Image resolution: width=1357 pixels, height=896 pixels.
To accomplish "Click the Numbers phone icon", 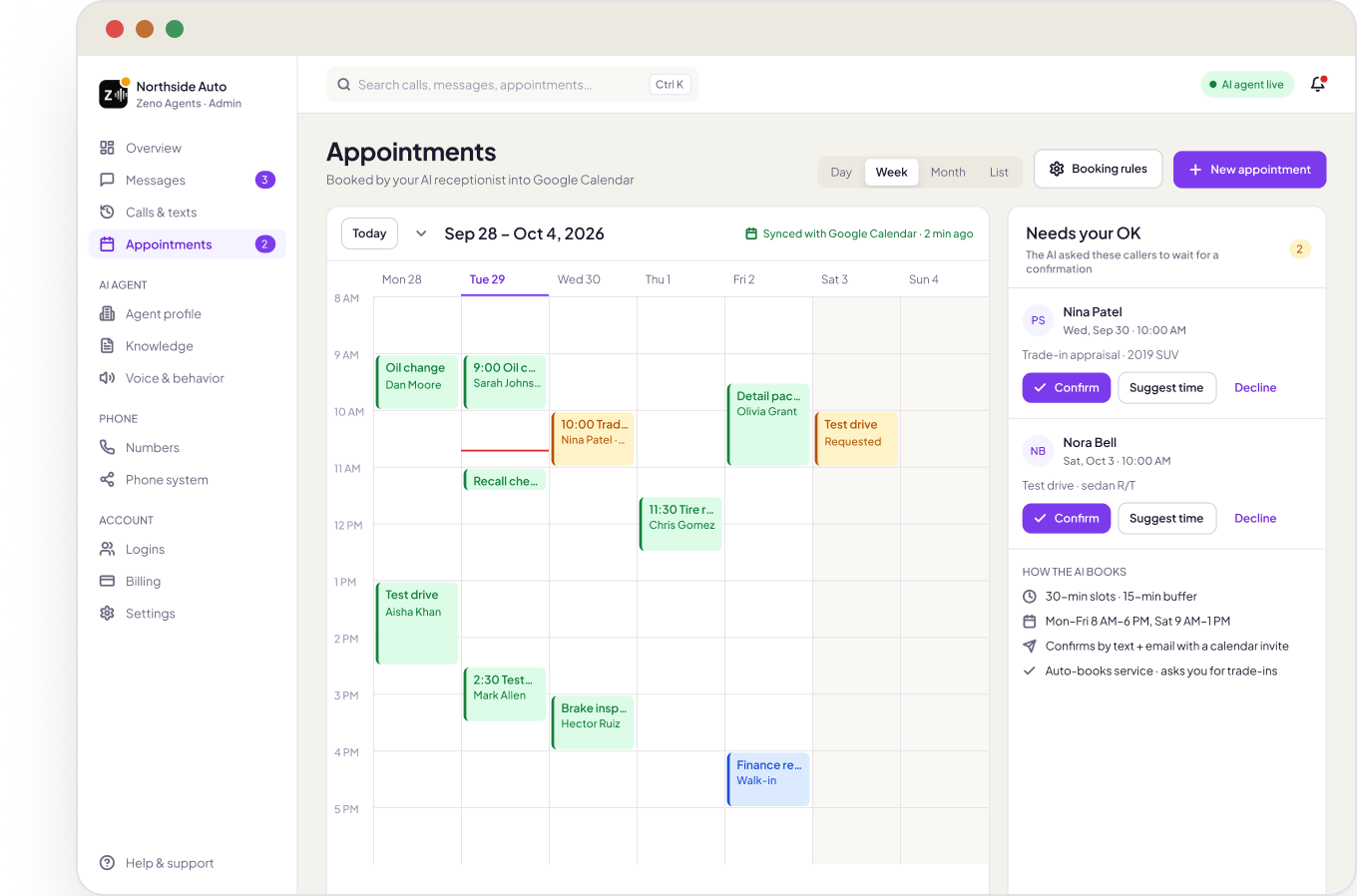I will [x=107, y=447].
